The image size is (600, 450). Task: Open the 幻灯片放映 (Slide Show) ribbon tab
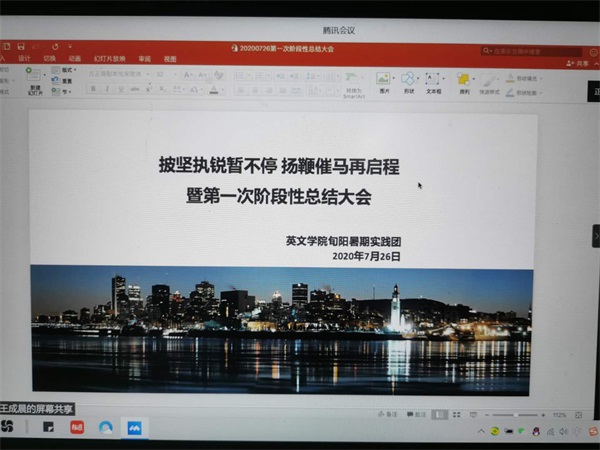click(109, 59)
